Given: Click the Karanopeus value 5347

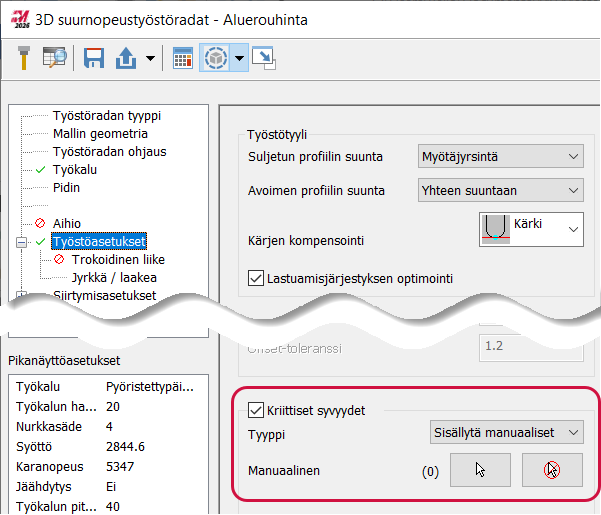Looking at the screenshot, I should click(x=120, y=466).
